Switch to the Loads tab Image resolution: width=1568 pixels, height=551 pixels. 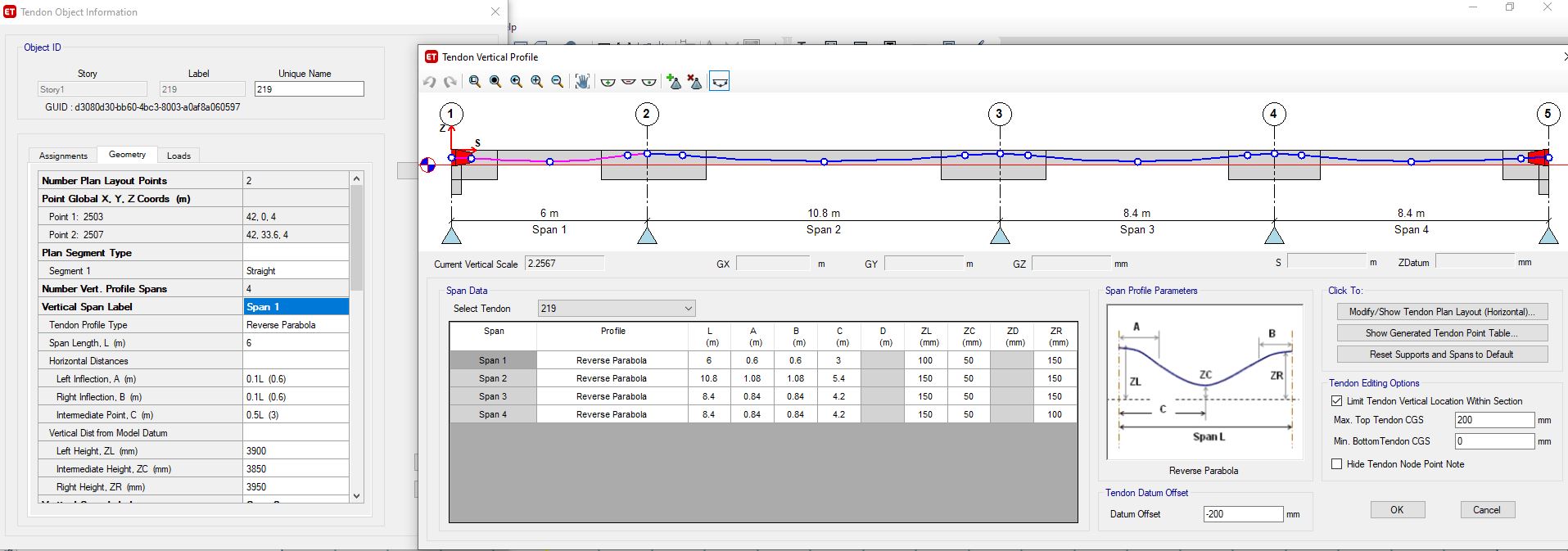click(178, 156)
